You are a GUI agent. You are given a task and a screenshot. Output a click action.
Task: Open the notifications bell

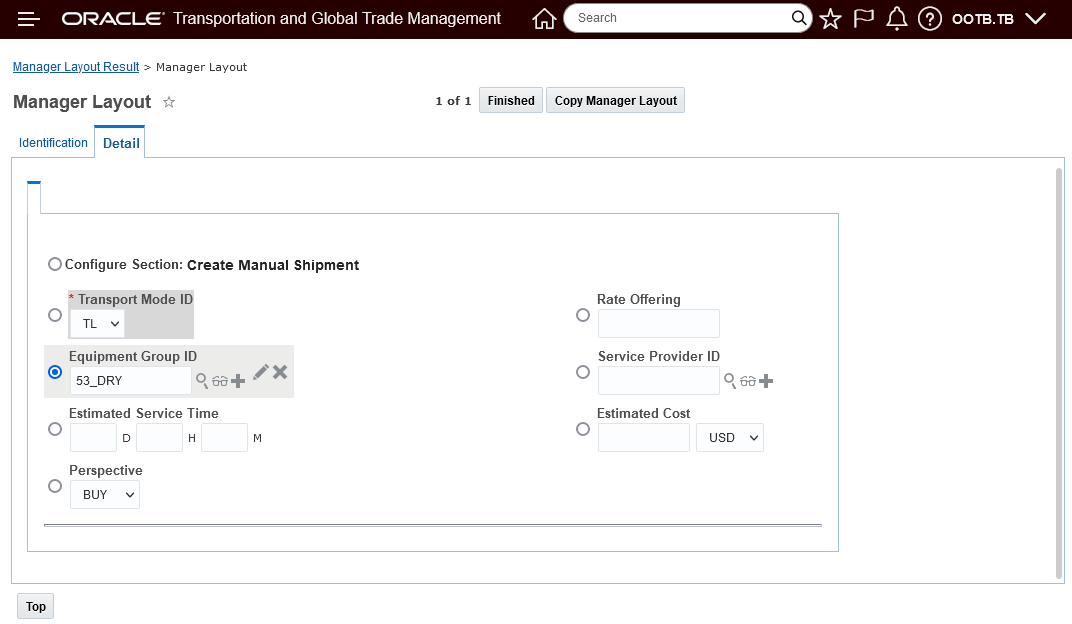tap(897, 19)
